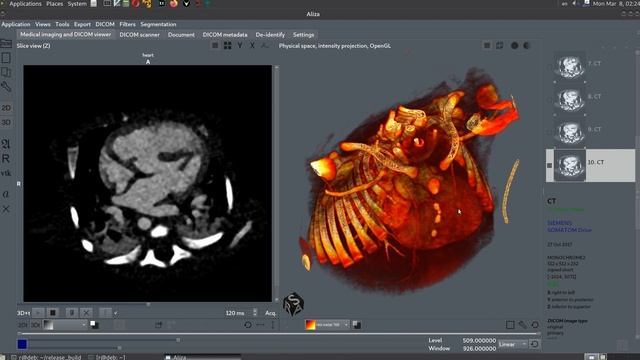Click the open folder icon in sidebar
Screen dimensions: 640x360
tap(6, 43)
